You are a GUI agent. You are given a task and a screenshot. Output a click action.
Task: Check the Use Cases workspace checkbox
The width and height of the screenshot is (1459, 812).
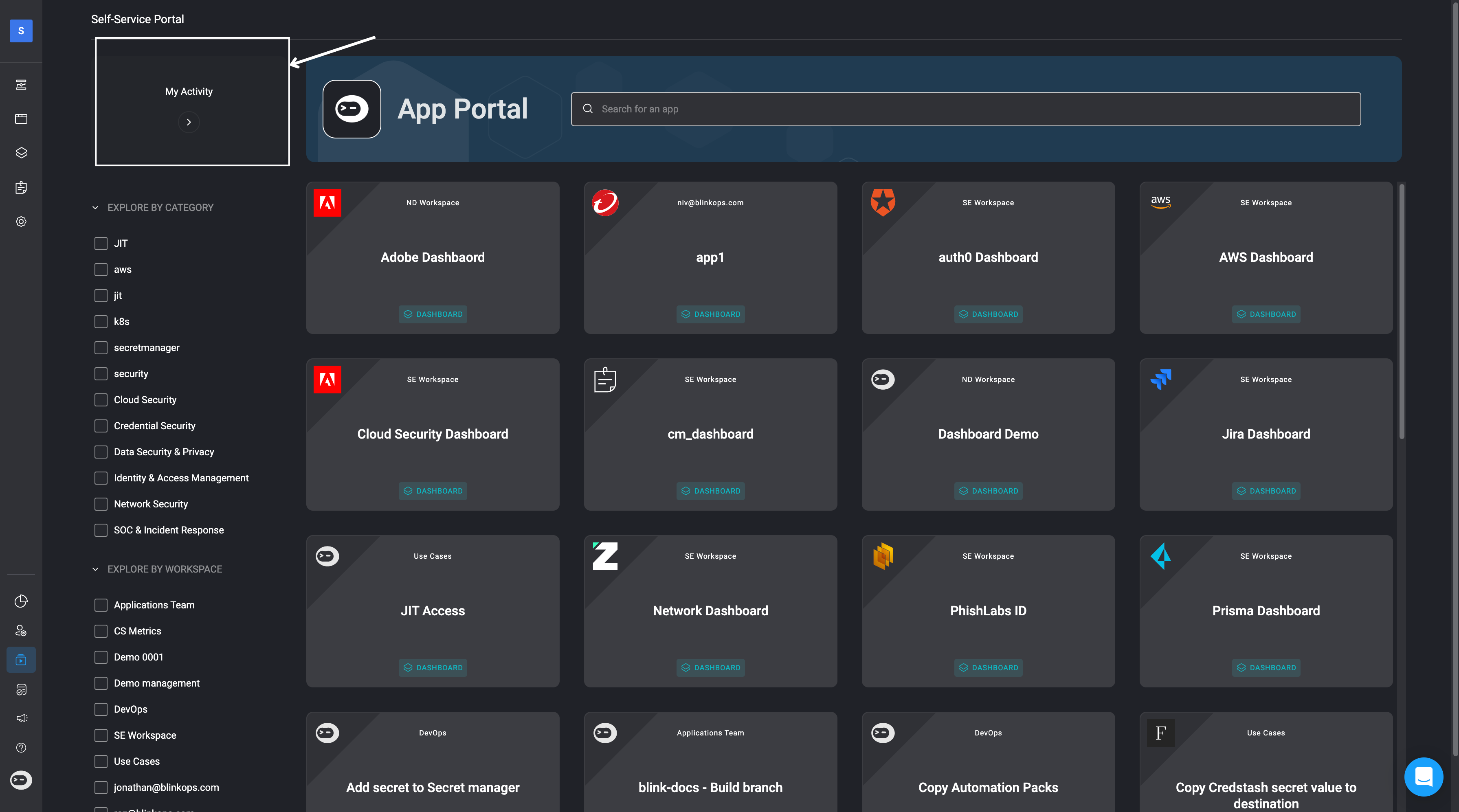coord(101,761)
